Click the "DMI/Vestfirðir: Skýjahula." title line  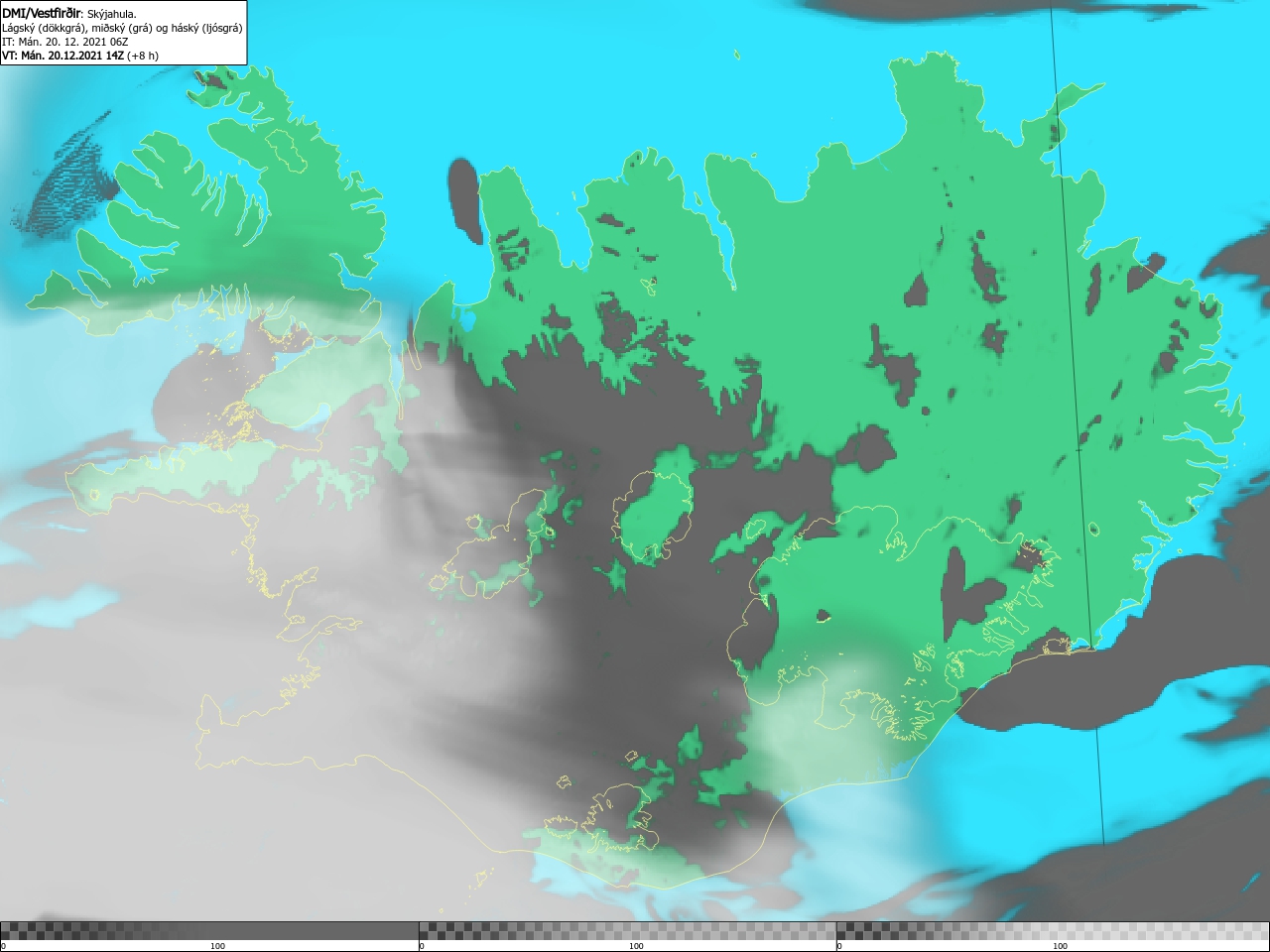pyautogui.click(x=69, y=14)
